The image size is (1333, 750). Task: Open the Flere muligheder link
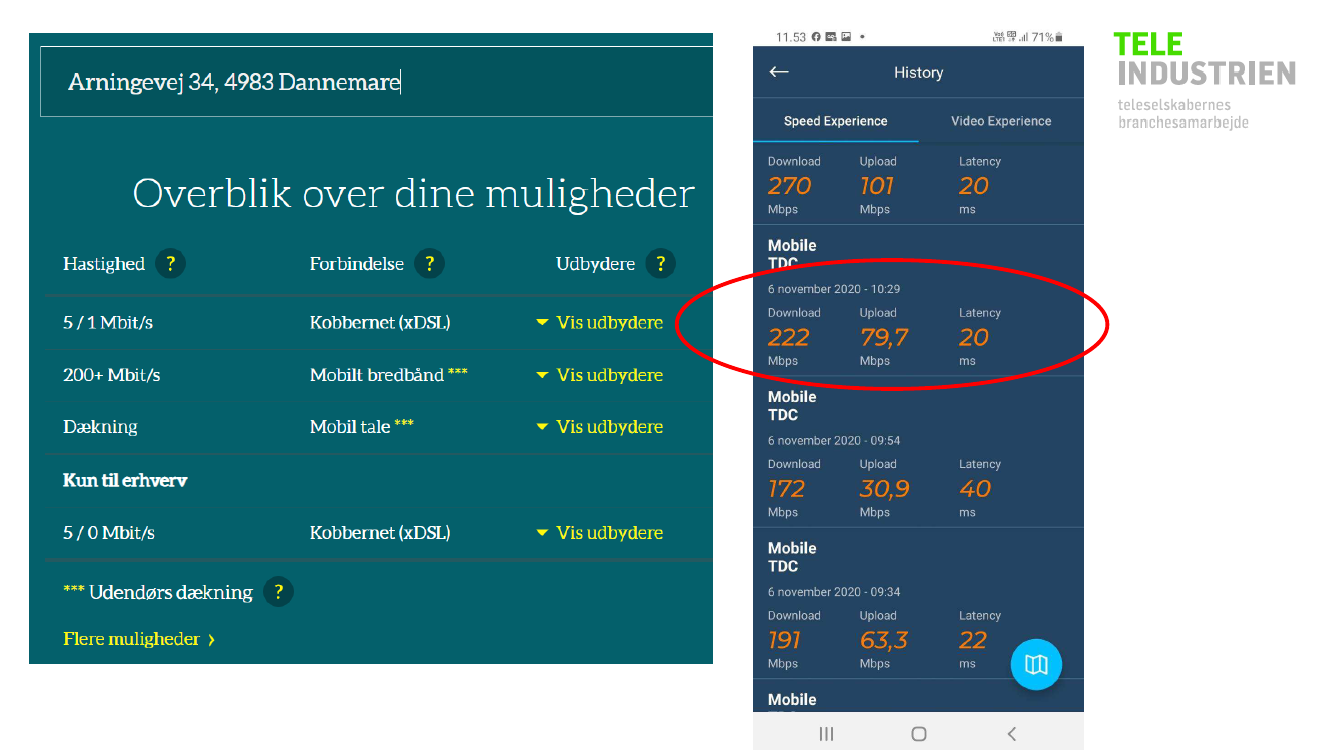(139, 639)
